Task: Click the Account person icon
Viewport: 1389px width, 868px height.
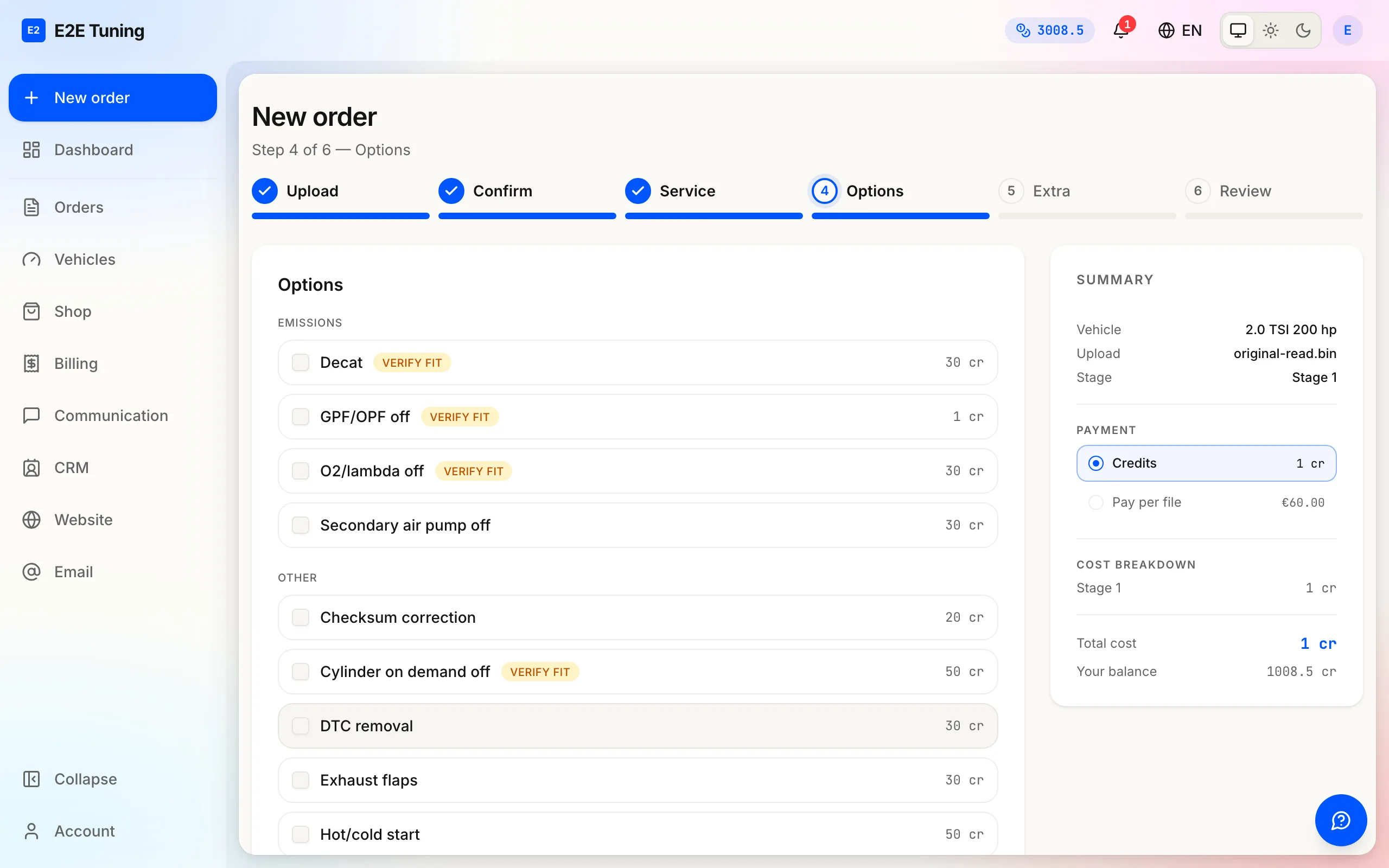Action: 31,831
